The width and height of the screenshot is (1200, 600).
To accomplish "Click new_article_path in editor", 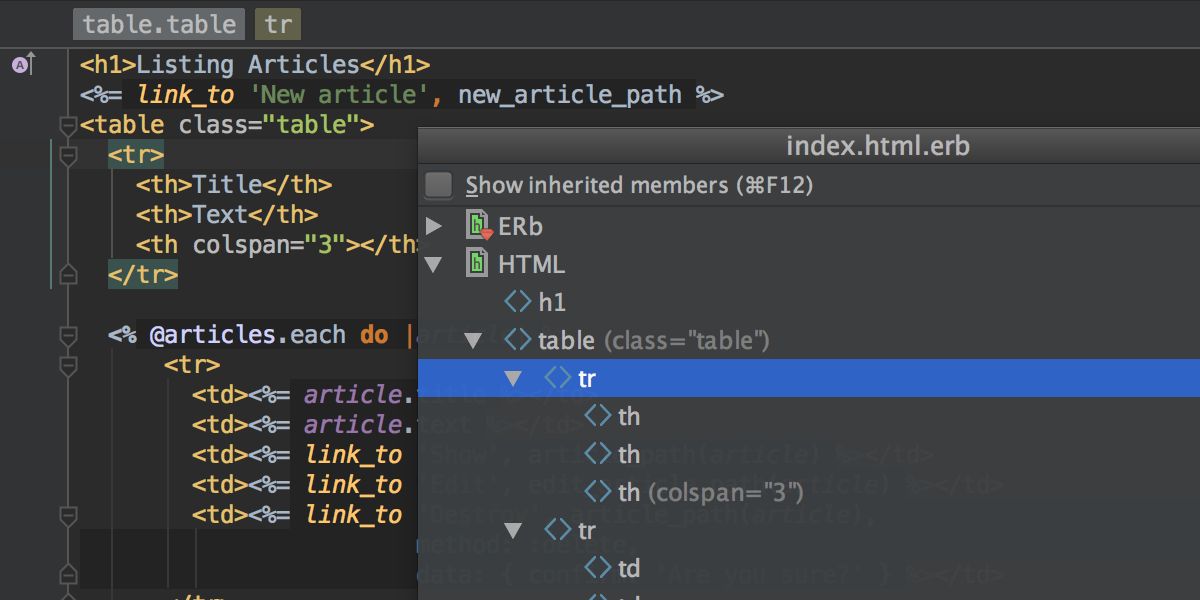I will click(570, 95).
